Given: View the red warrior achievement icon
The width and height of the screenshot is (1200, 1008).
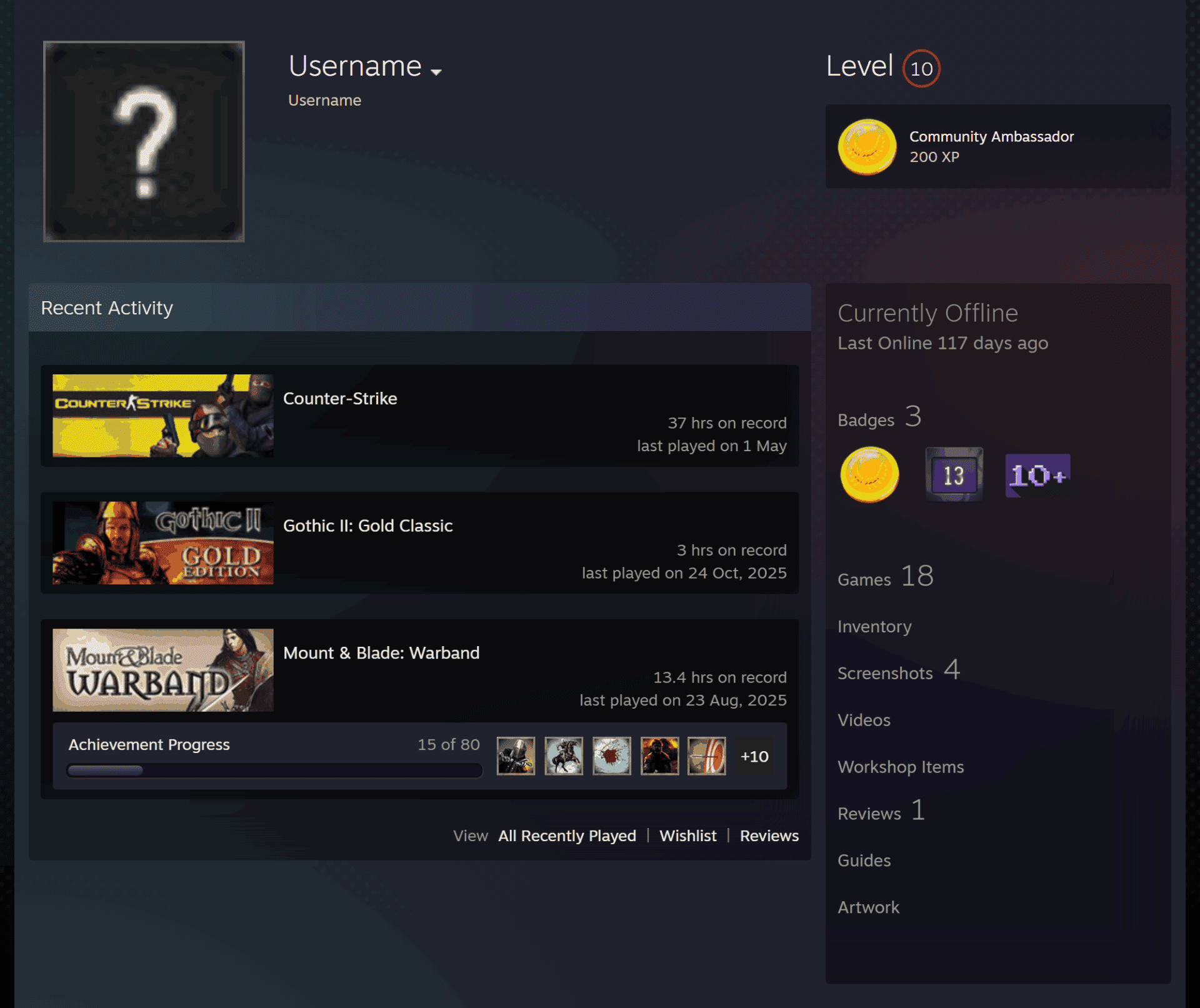Looking at the screenshot, I should click(659, 756).
